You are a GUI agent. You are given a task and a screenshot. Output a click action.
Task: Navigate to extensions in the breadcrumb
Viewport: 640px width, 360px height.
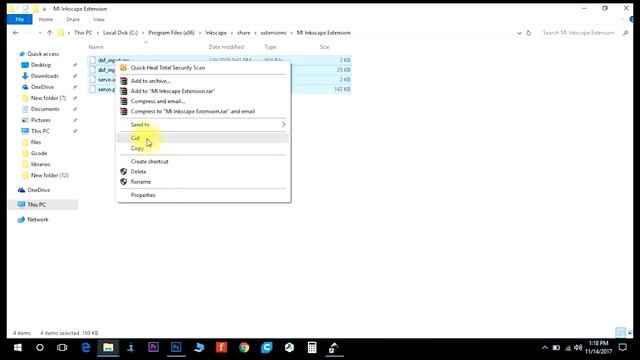click(x=273, y=33)
